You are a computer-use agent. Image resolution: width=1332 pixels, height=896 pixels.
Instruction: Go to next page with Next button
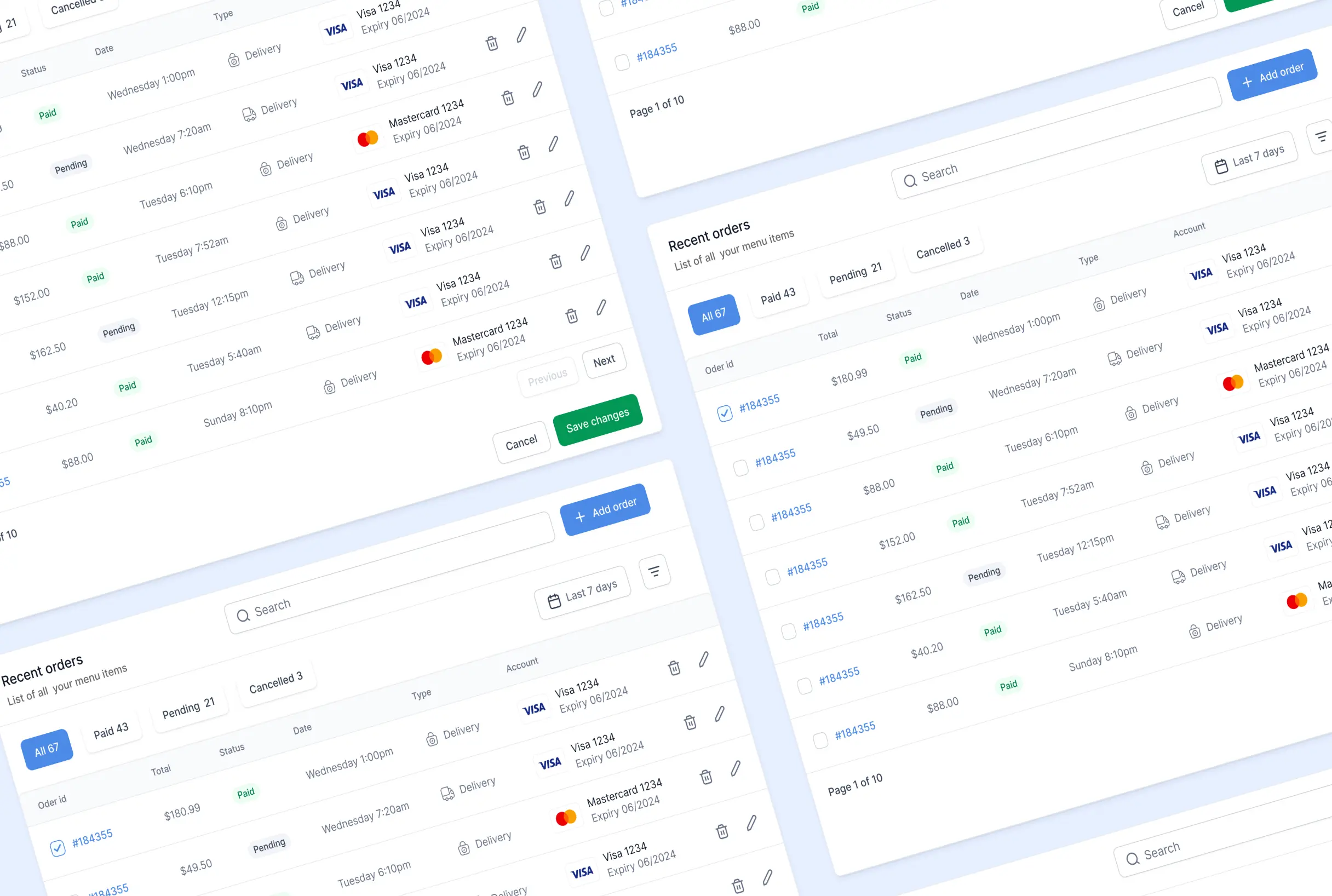pyautogui.click(x=604, y=360)
